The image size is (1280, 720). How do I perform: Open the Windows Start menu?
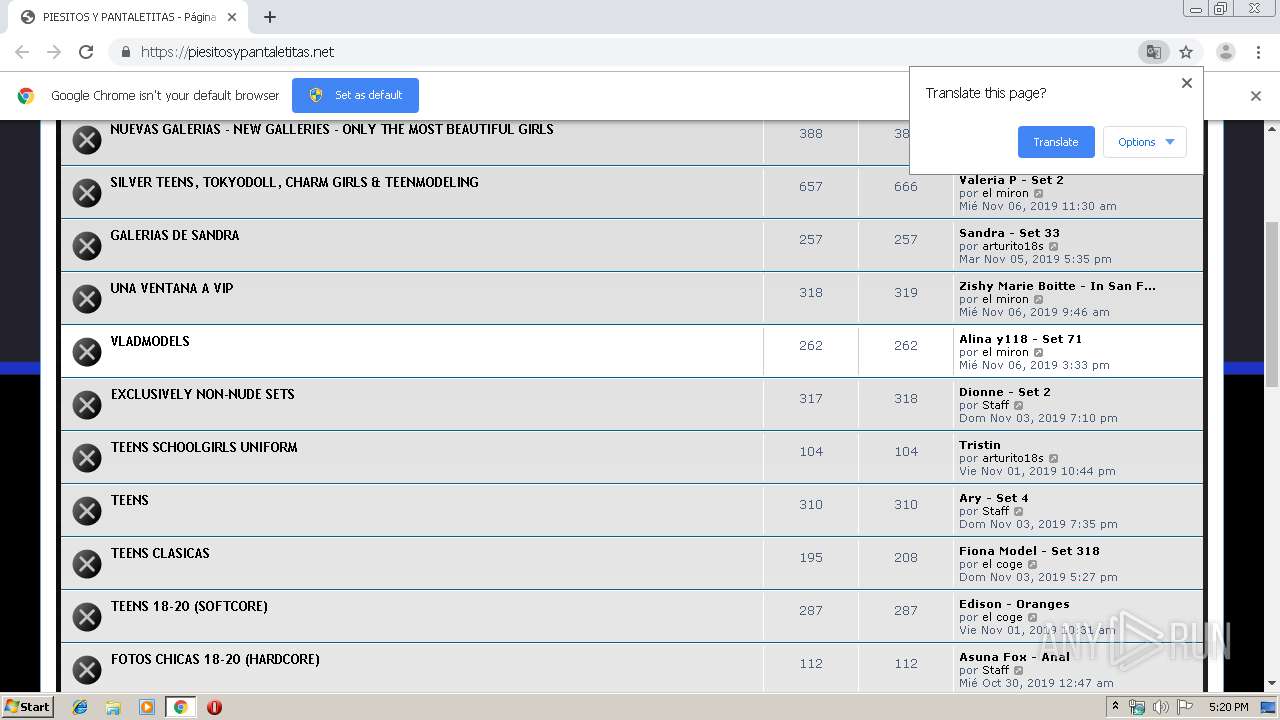click(28, 707)
